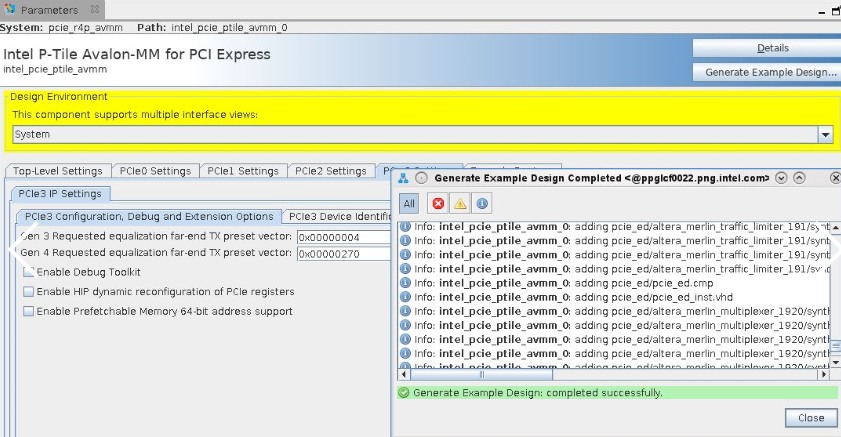
Task: Enable Prefetchable Memory 64-bit address support
Action: point(29,311)
